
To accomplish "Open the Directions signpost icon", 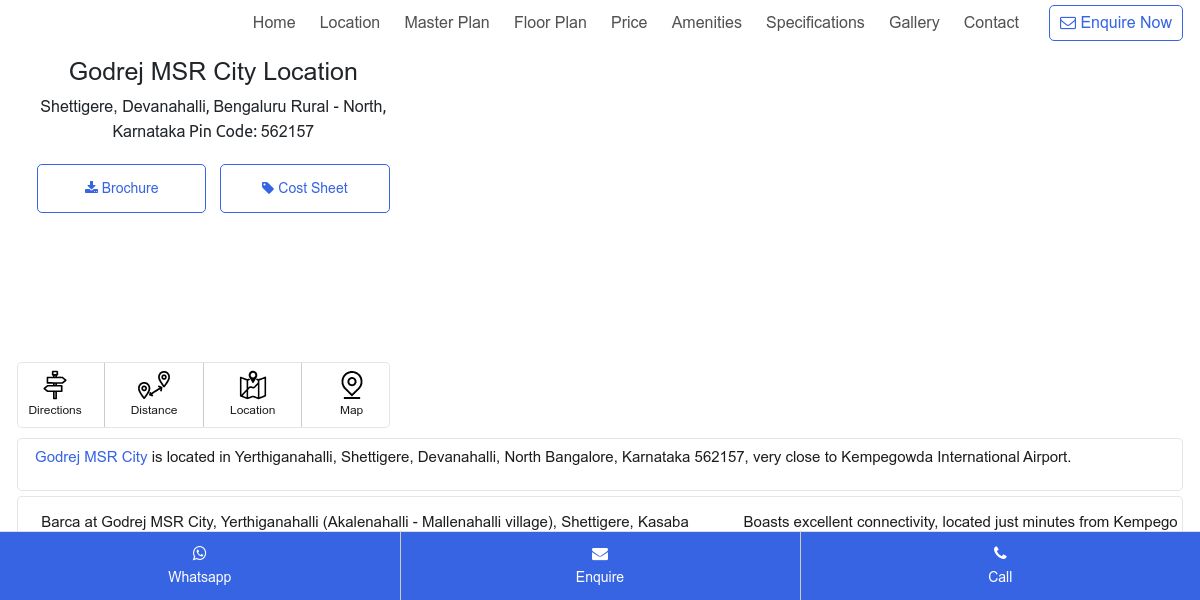I will (55, 385).
